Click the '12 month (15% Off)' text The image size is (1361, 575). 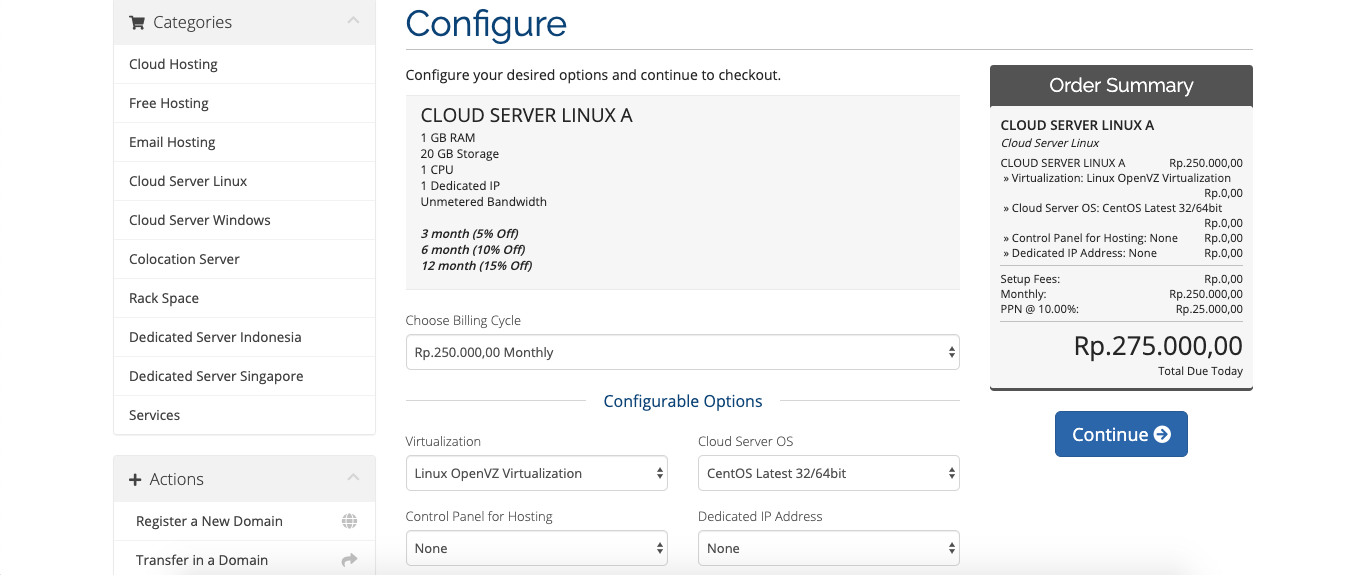pos(476,266)
